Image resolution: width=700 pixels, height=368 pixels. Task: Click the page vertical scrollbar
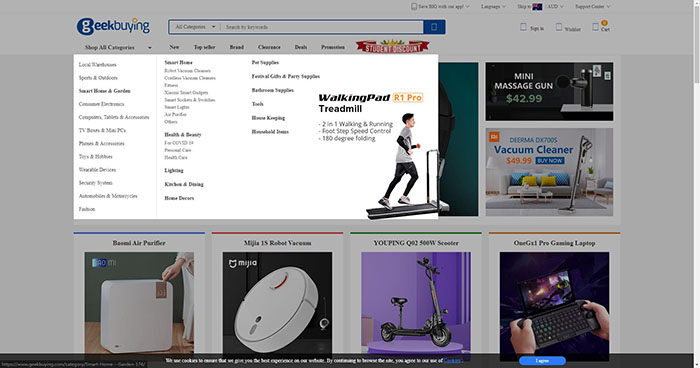(696, 184)
